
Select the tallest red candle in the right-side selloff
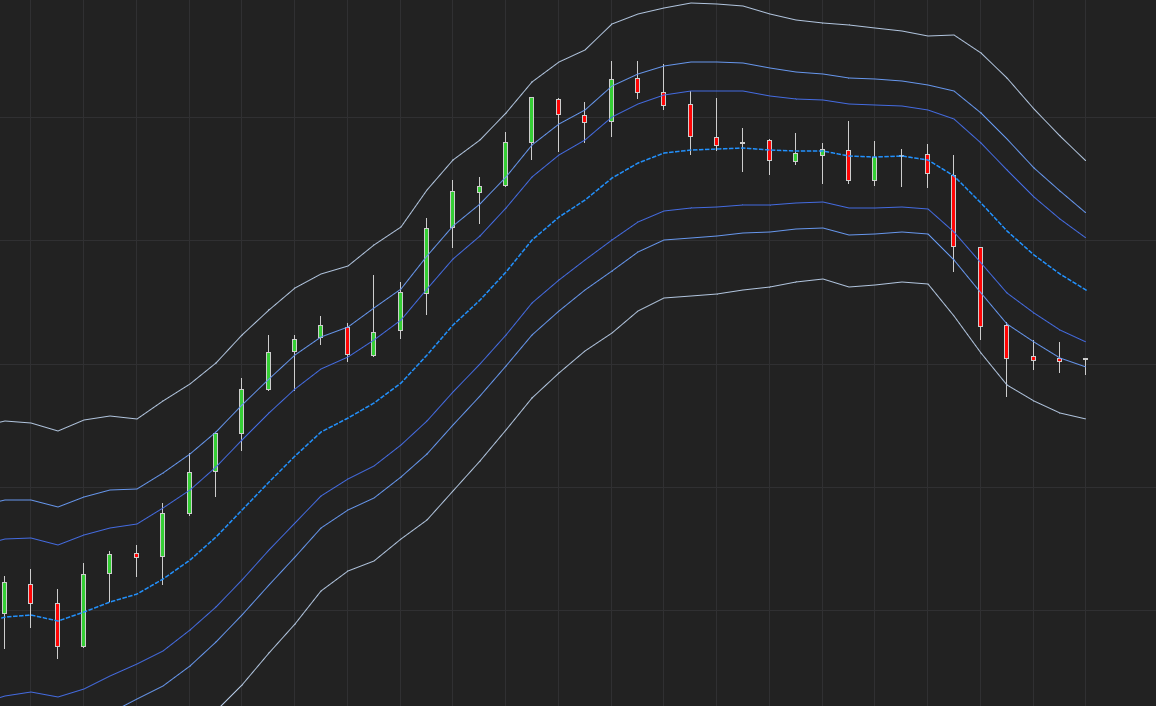[x=981, y=285]
